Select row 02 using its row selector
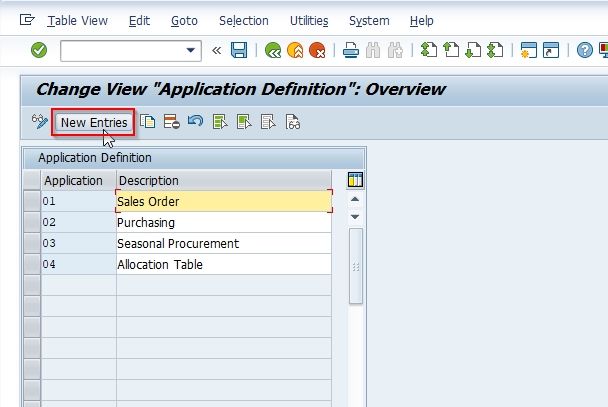The width and height of the screenshot is (608, 407). pyautogui.click(x=32, y=222)
